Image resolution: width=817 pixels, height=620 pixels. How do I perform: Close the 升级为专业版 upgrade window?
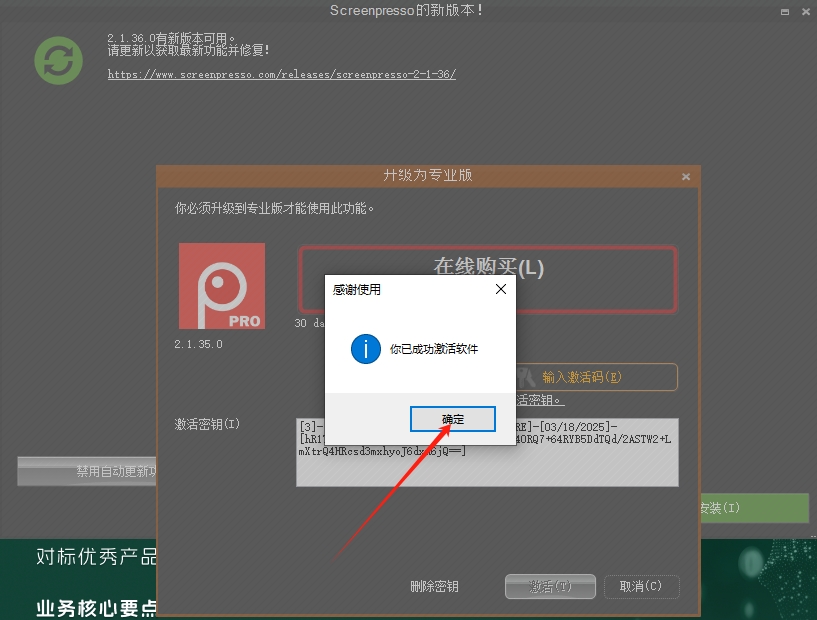[686, 176]
